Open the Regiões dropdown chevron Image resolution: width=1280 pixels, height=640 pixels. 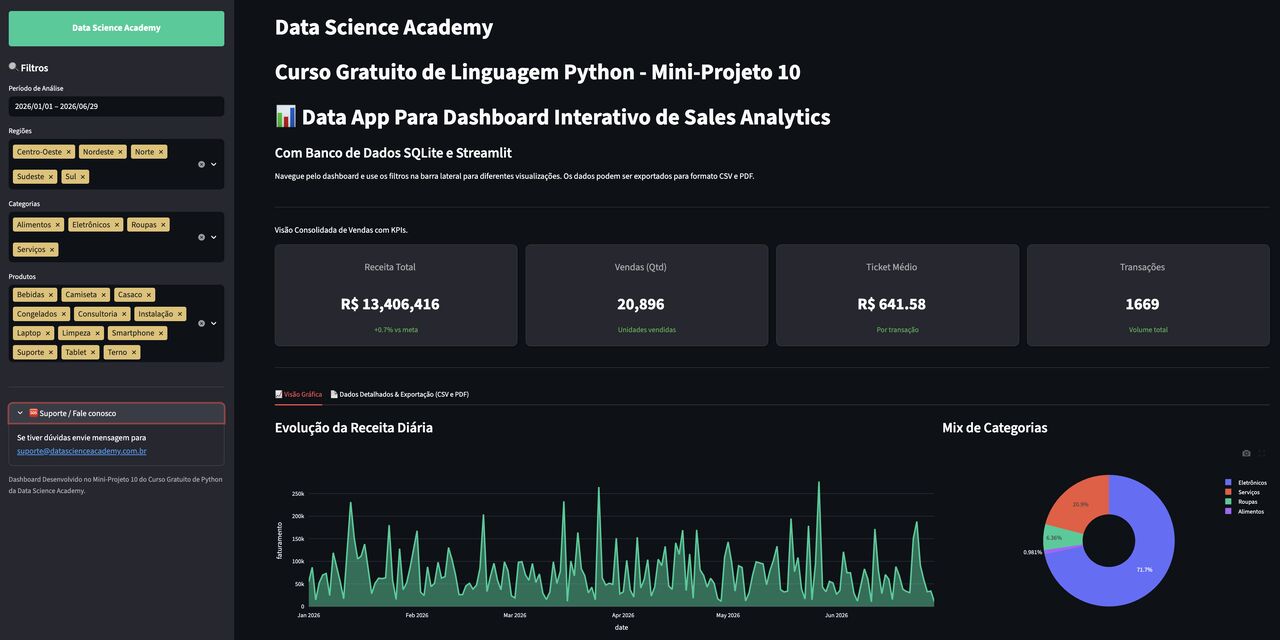[x=213, y=164]
